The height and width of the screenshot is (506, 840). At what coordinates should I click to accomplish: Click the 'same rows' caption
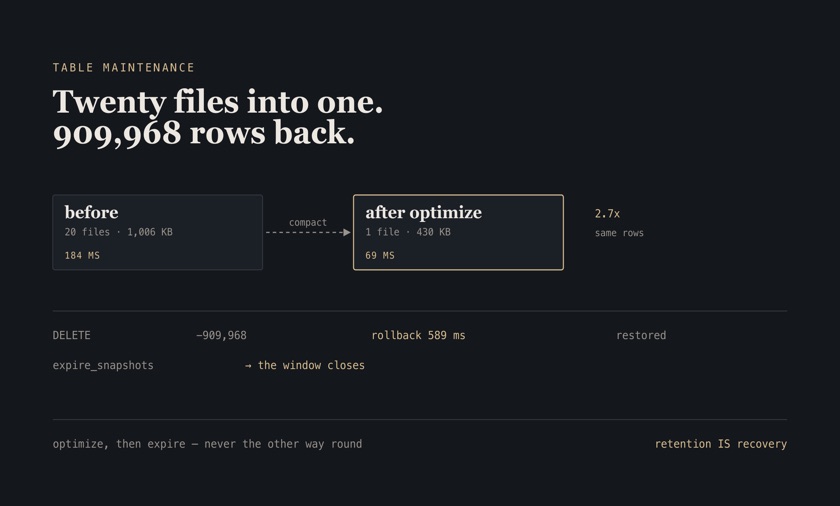point(619,233)
